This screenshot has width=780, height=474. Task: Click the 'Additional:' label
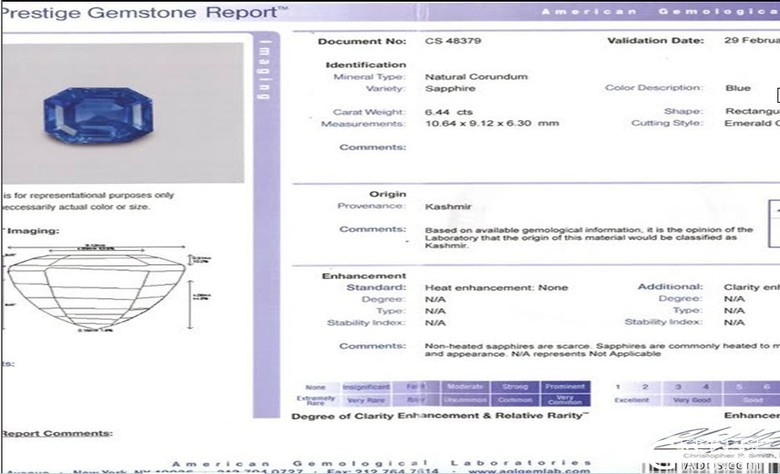(x=670, y=286)
